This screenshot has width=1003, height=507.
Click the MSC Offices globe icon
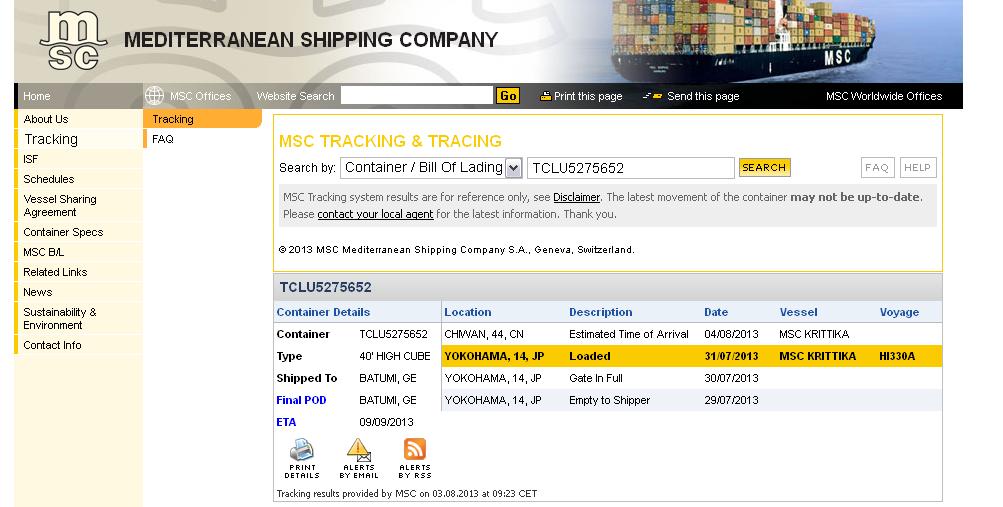click(x=154, y=96)
